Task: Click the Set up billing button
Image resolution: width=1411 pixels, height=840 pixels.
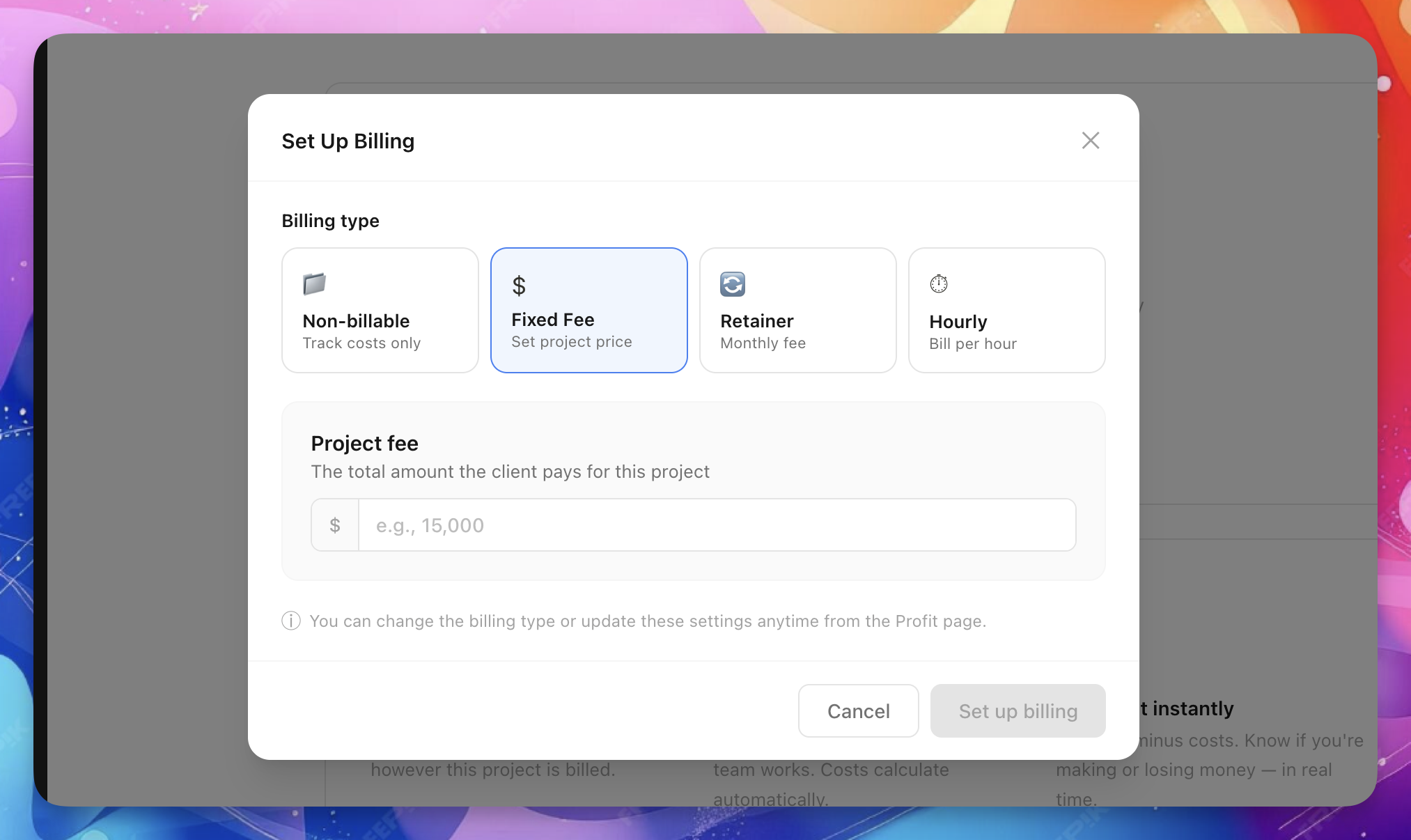Action: [1018, 711]
